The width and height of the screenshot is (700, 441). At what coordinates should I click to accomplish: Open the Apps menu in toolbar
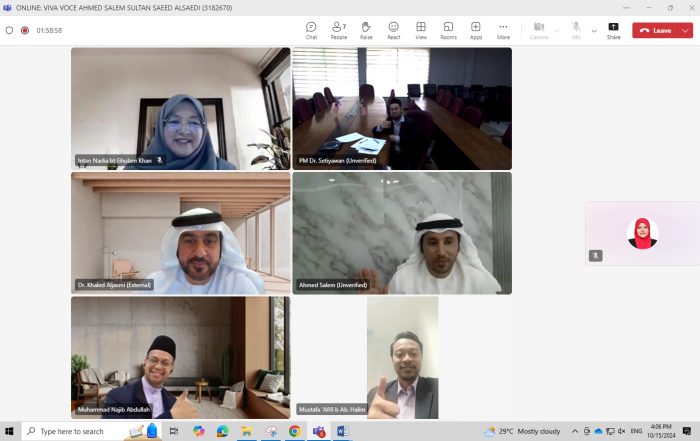pos(476,30)
